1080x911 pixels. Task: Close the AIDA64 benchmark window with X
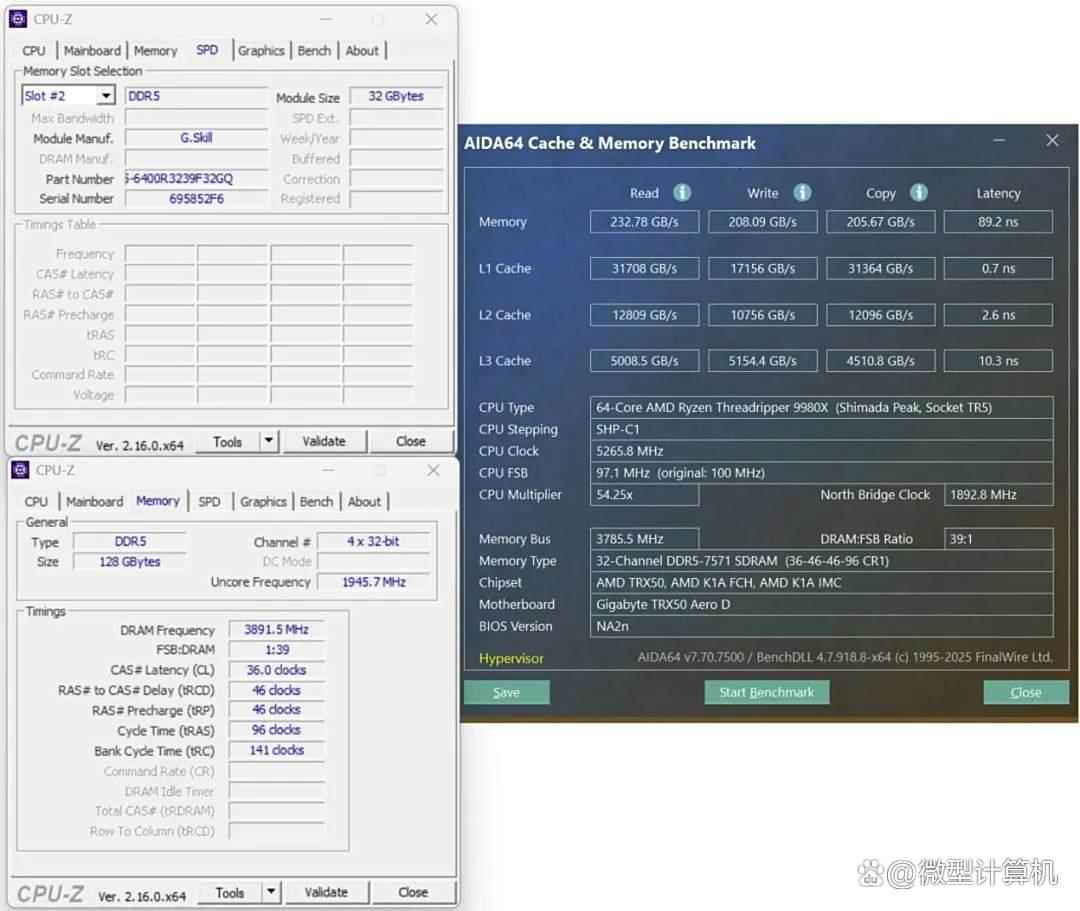(x=1052, y=141)
